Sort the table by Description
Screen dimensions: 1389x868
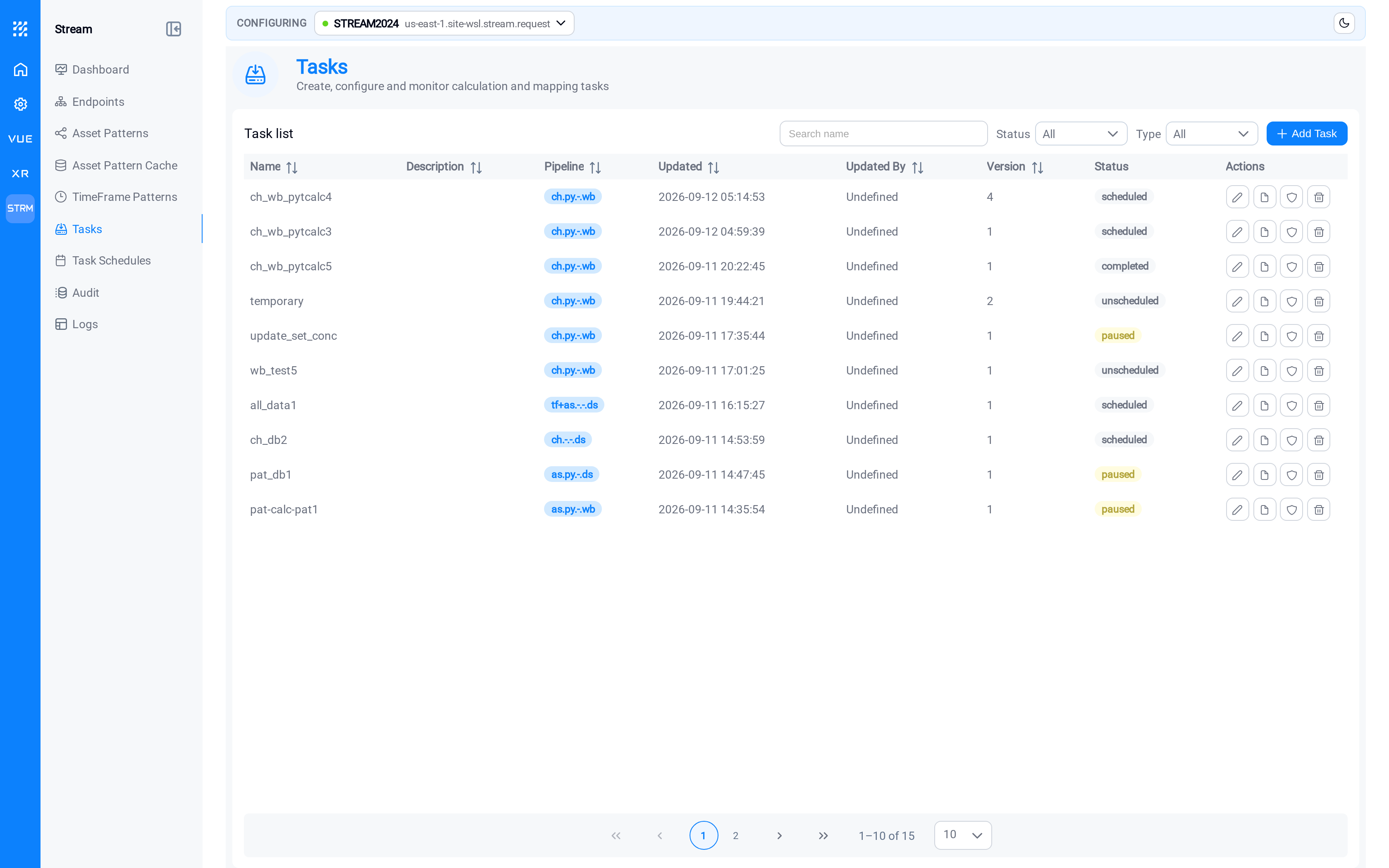476,167
